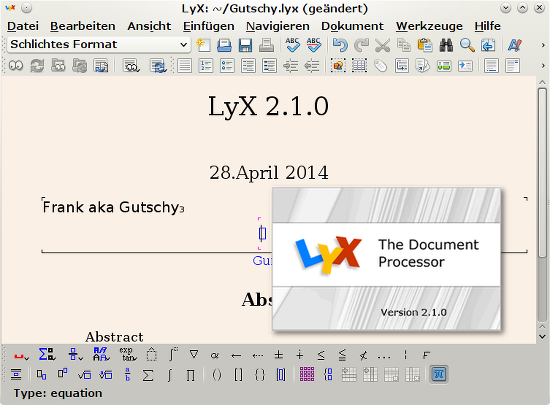Open the math fonts dropdown

coord(101,355)
